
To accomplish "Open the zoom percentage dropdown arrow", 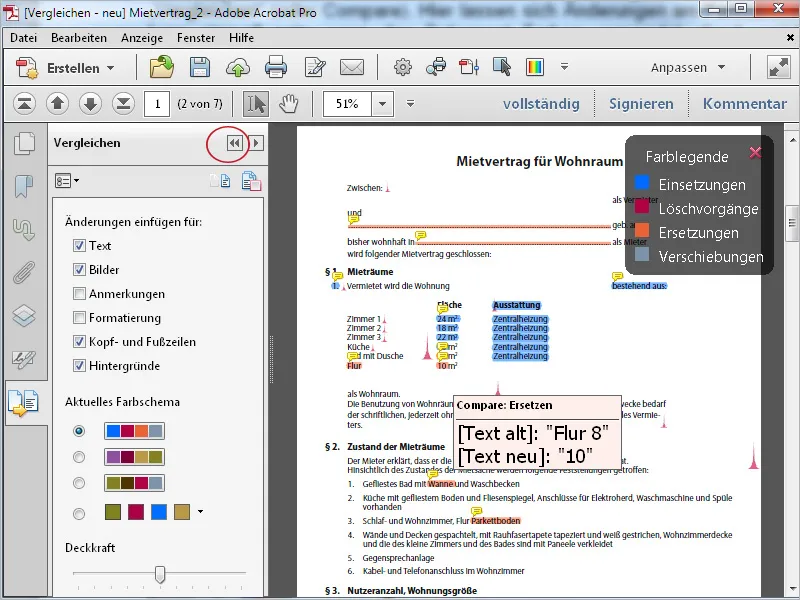I will point(382,104).
